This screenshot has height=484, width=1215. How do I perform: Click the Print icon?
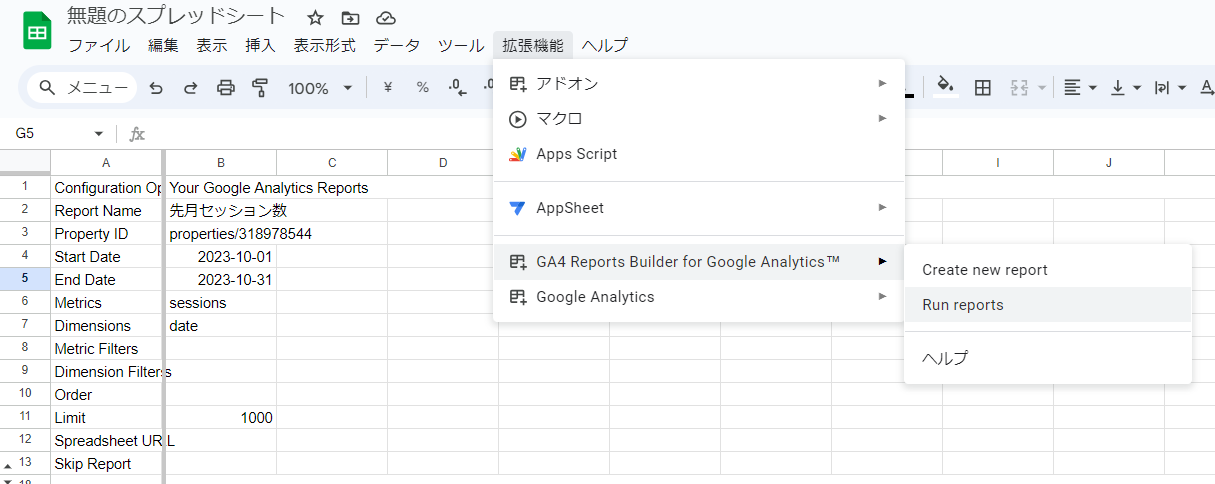click(226, 88)
